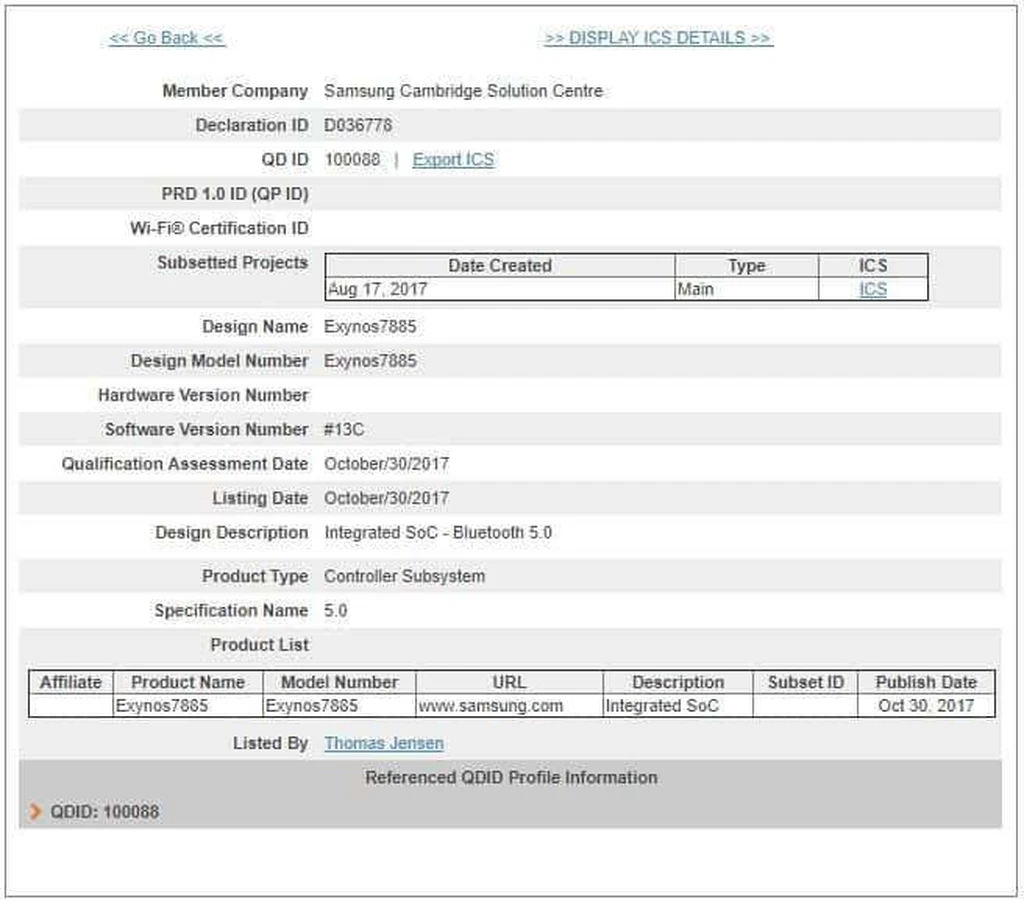Click Wi-Fi Certification ID label
Viewport: 1024px width, 902px height.
coord(219,229)
